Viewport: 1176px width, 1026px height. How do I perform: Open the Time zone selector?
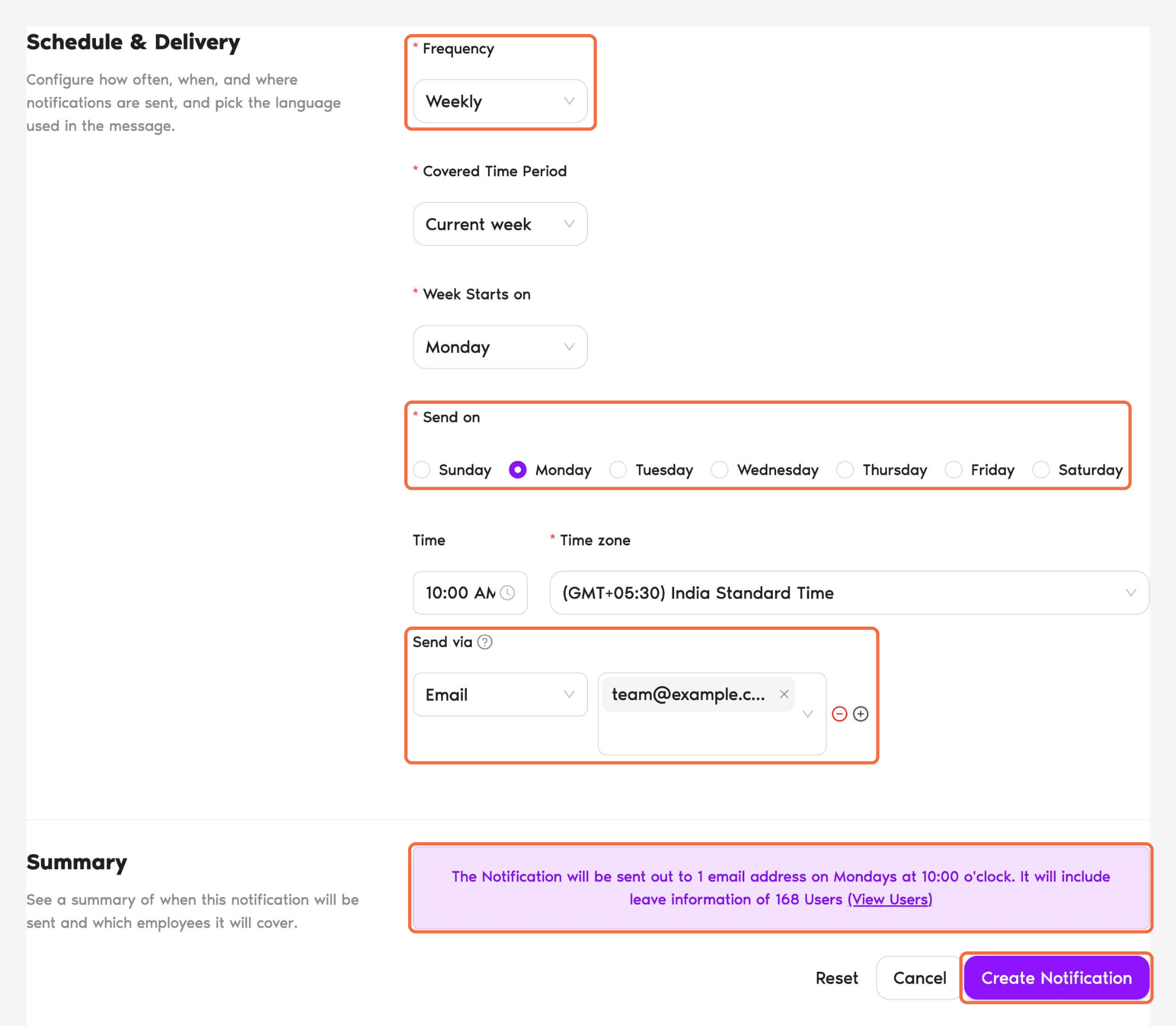pos(849,593)
